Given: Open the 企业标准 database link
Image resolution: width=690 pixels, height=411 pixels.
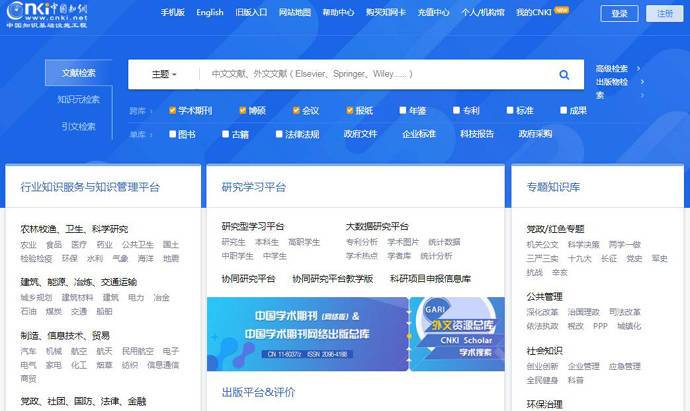Looking at the screenshot, I should [419, 134].
